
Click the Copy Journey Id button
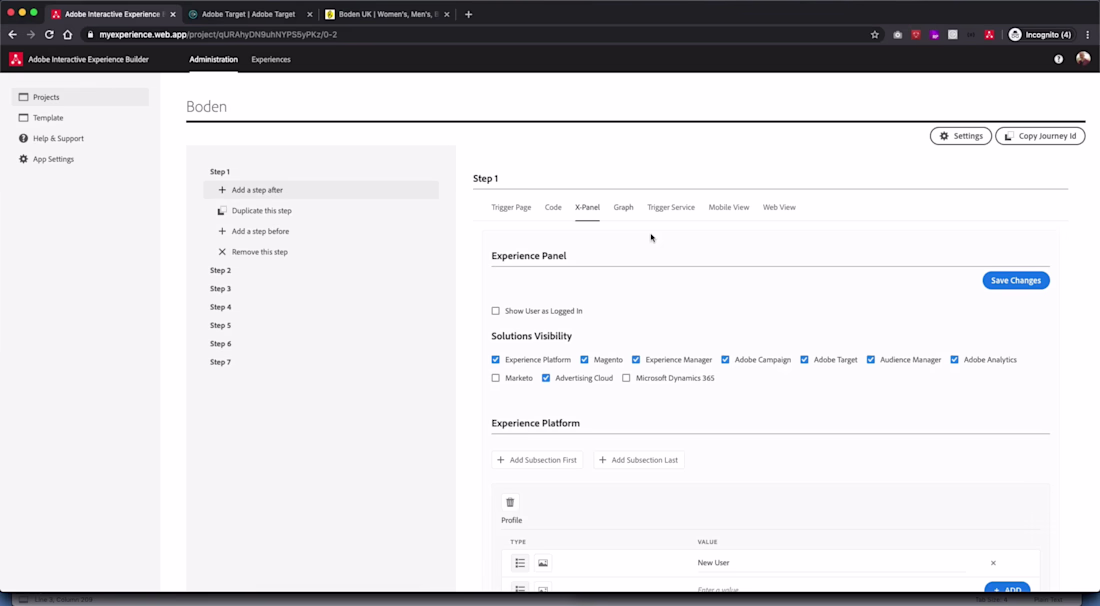[1040, 136]
